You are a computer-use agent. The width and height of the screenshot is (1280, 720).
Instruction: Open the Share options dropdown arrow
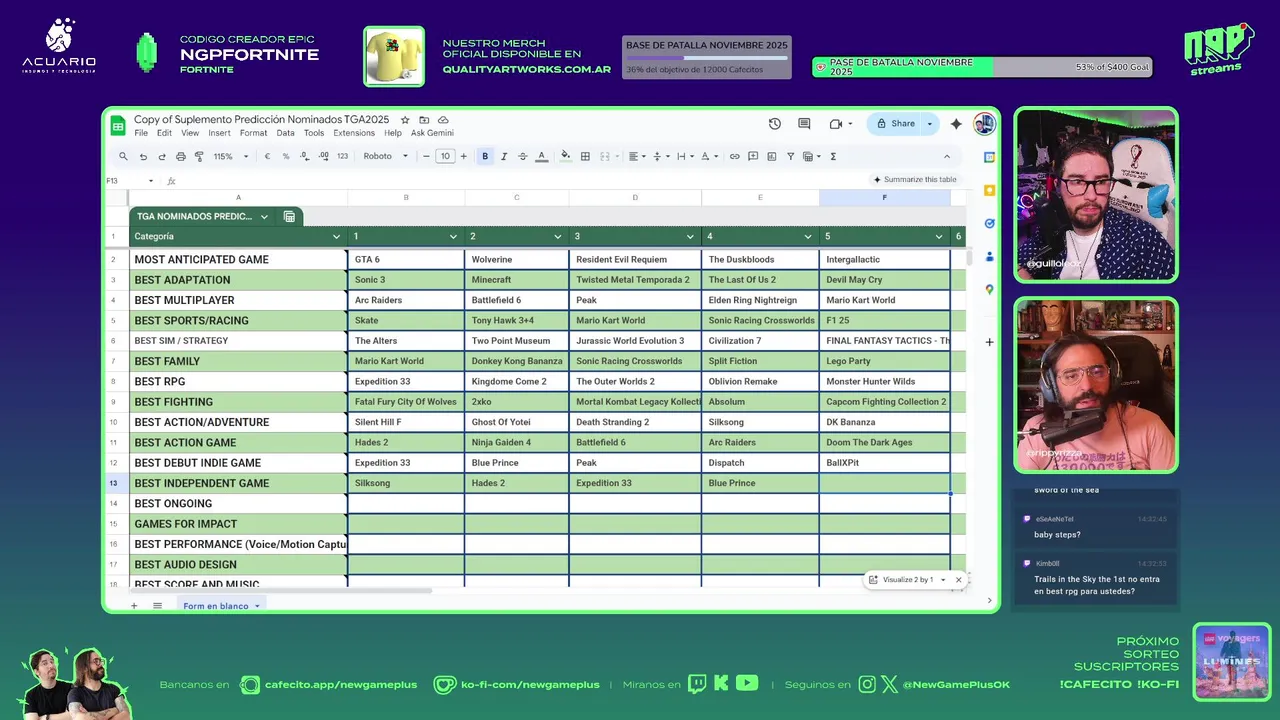click(929, 124)
